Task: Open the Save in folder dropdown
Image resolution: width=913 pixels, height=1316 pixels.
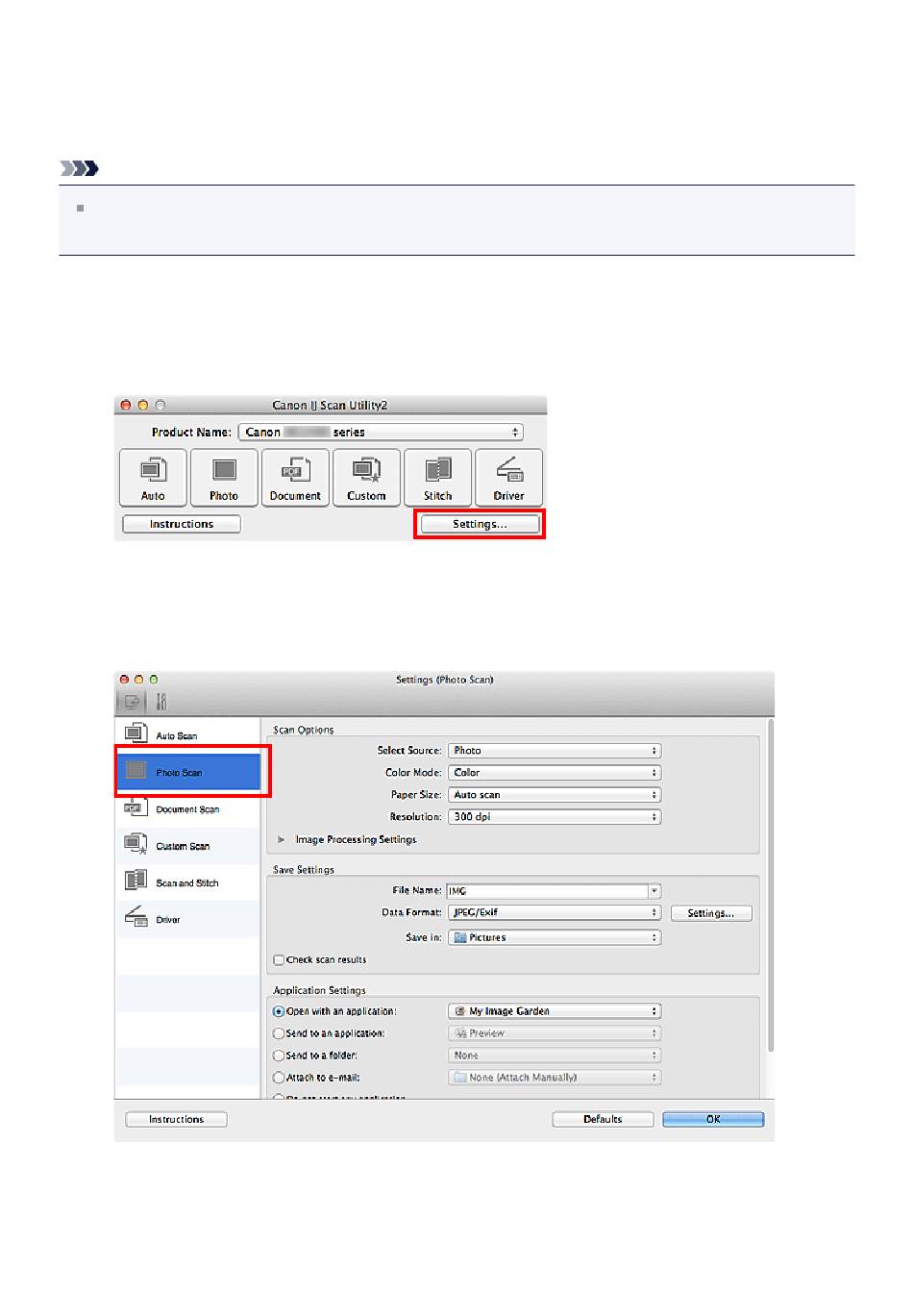Action: tap(555, 937)
